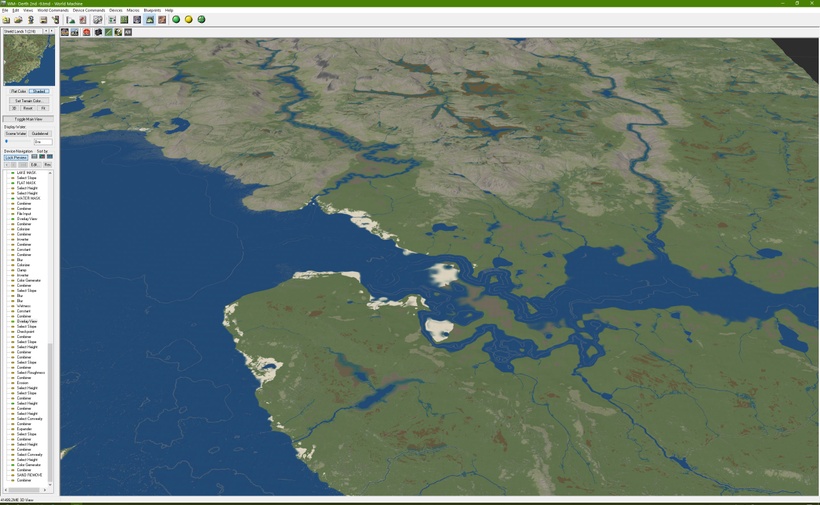Image resolution: width=820 pixels, height=505 pixels.
Task: Select the highlighted 3D terrain view icon
Action: (150, 19)
